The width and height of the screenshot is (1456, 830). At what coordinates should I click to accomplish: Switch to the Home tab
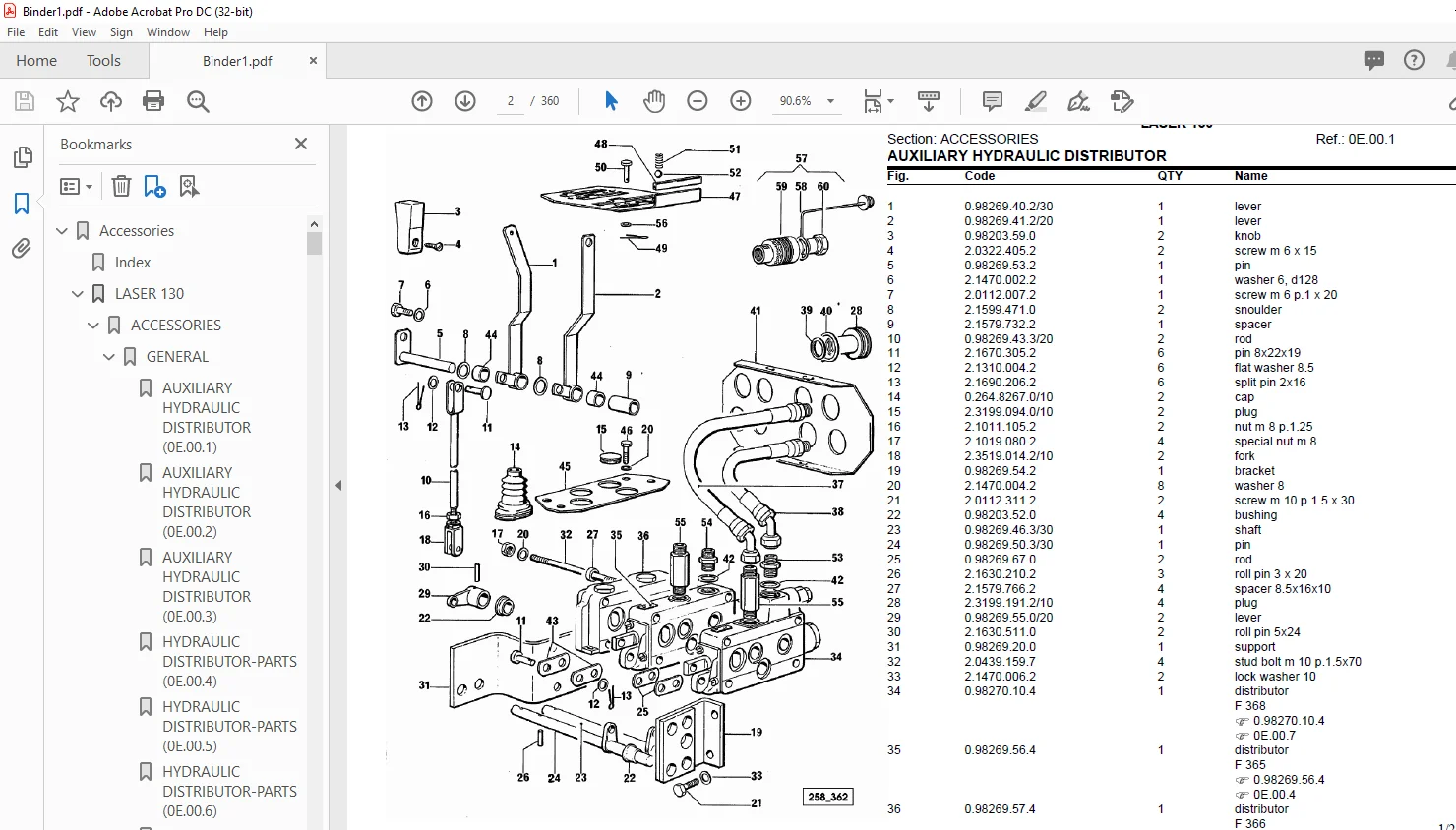point(36,61)
